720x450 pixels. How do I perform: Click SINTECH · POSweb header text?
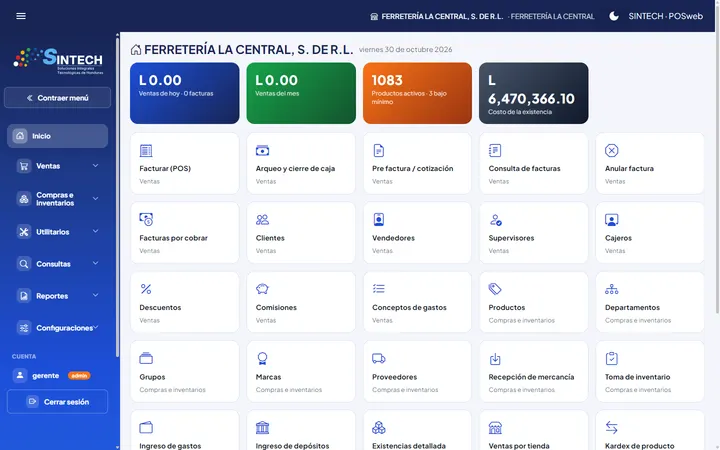pyautogui.click(x=665, y=17)
